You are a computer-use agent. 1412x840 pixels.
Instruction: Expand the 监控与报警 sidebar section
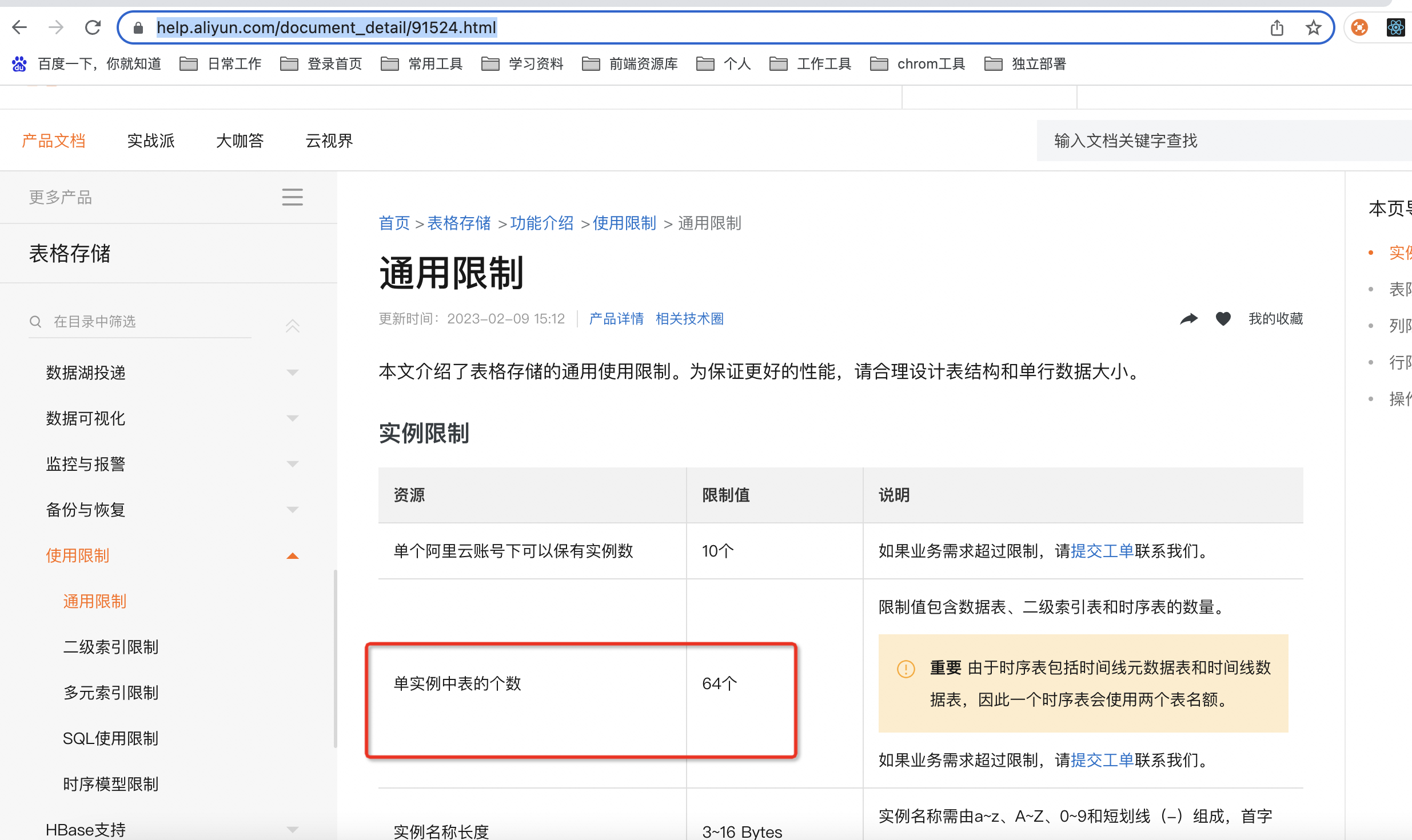coord(292,464)
